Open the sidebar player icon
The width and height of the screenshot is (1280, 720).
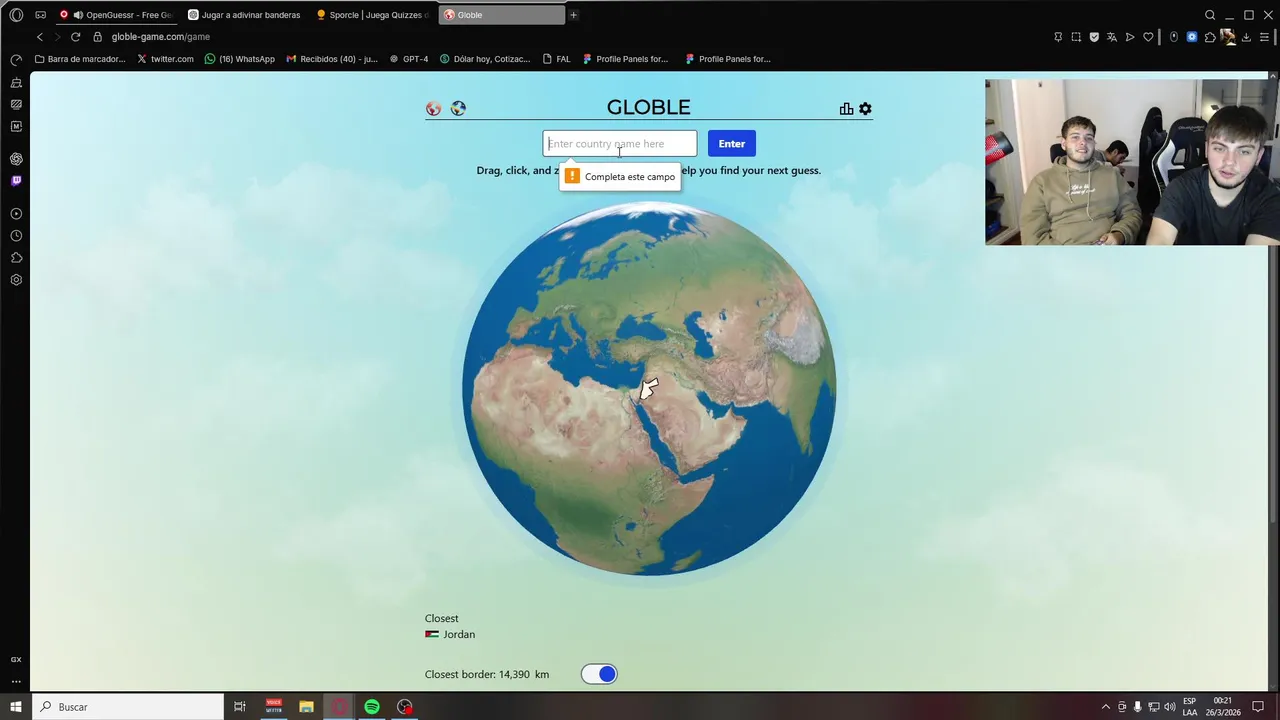click(16, 214)
